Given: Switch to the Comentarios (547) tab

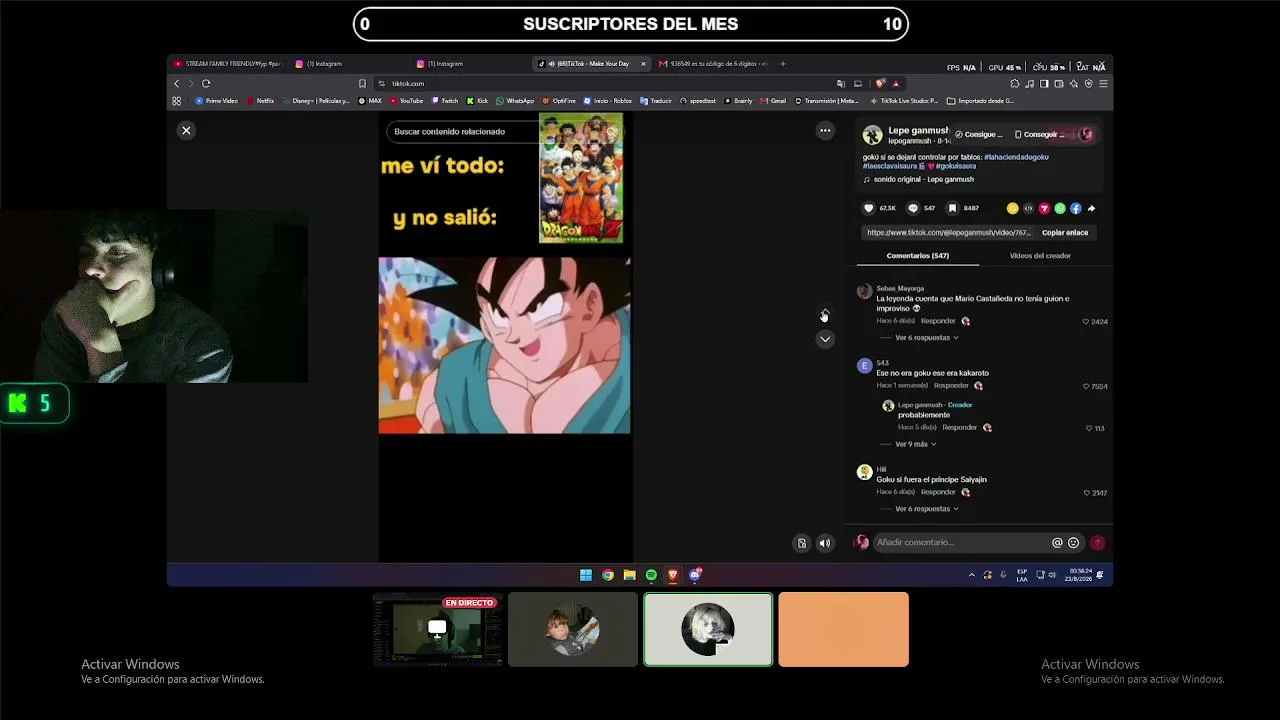Looking at the screenshot, I should [917, 256].
